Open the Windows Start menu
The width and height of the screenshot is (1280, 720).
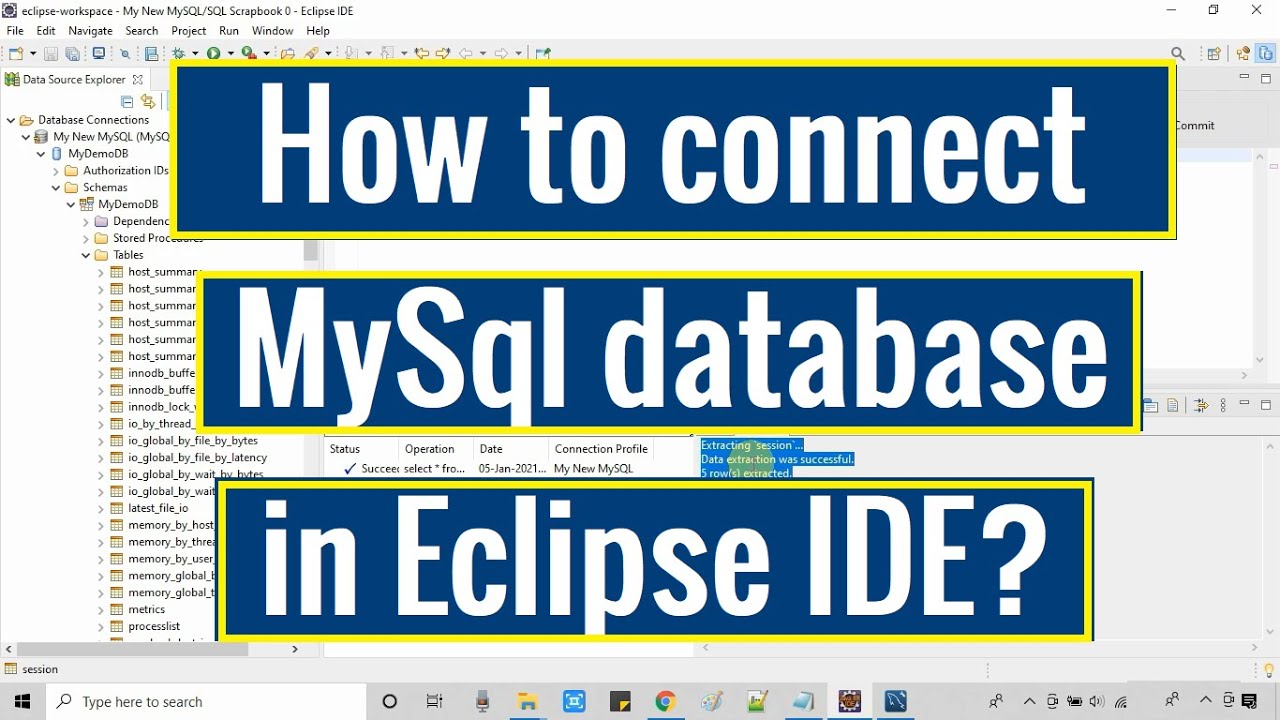click(22, 702)
